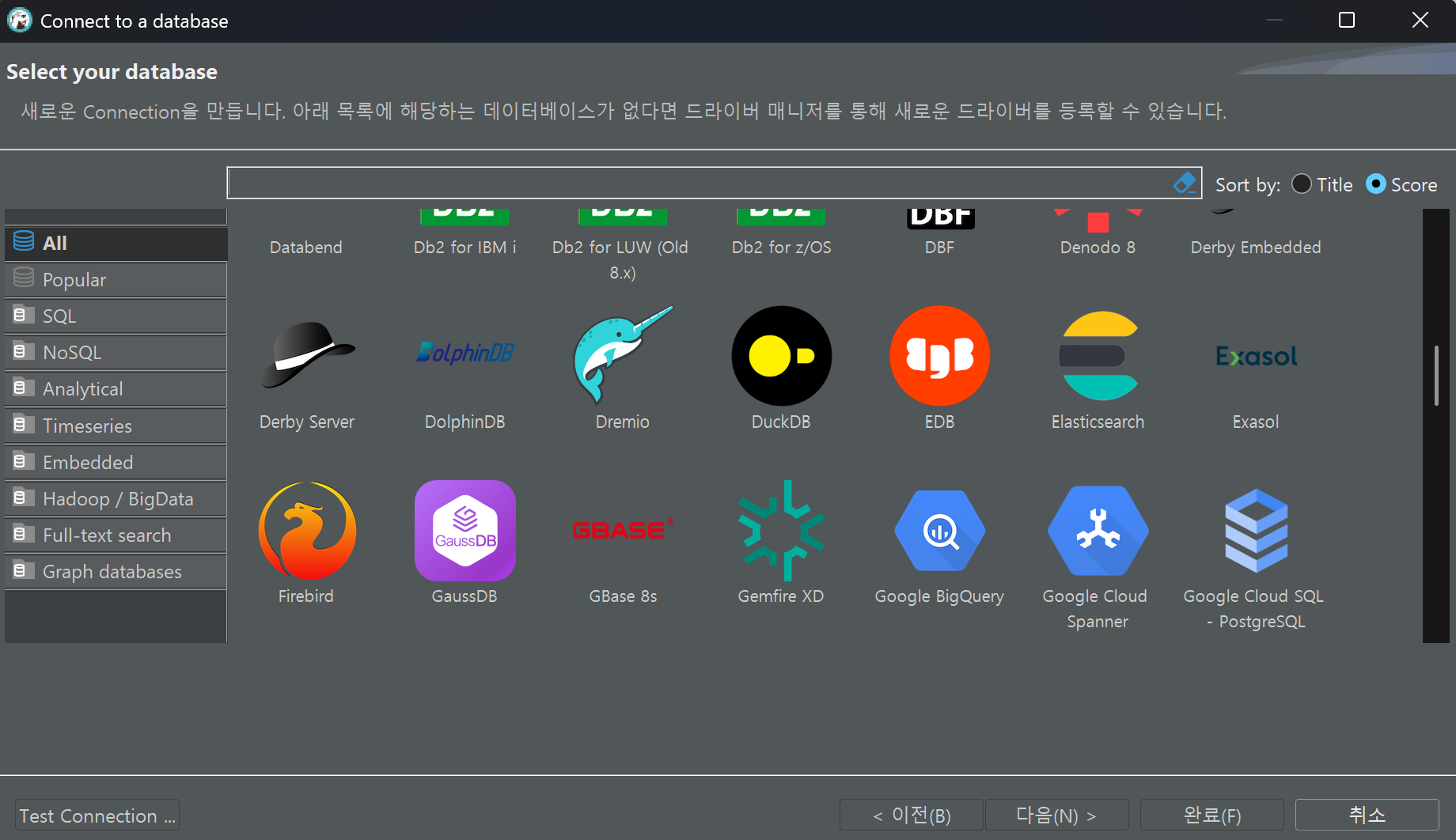Open the Timeseries category
Screen dimensions: 1456x840
[116, 426]
